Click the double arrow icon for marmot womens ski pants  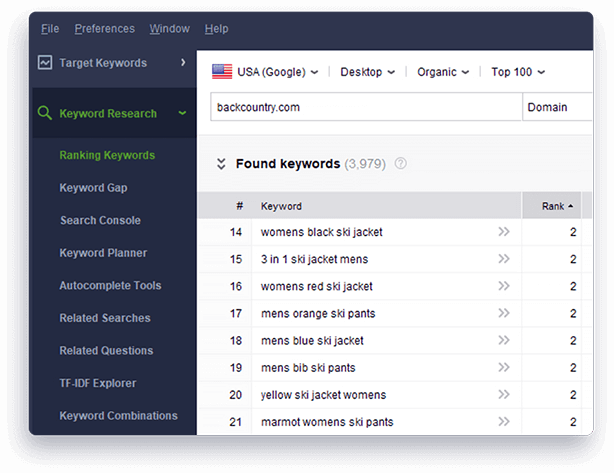[x=504, y=421]
